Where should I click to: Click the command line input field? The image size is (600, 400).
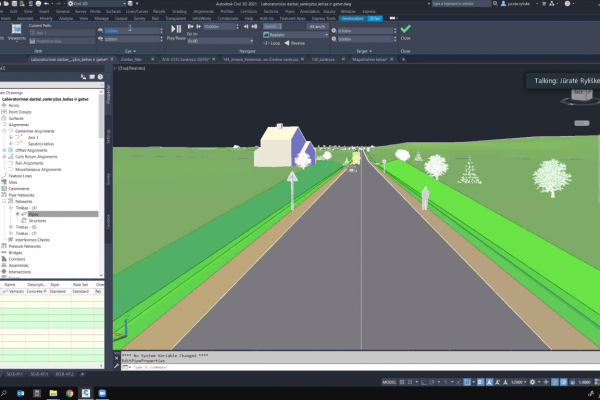pos(360,367)
